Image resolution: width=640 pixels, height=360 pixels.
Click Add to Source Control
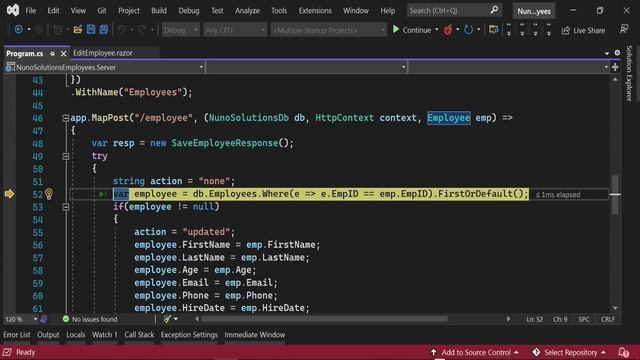click(476, 352)
